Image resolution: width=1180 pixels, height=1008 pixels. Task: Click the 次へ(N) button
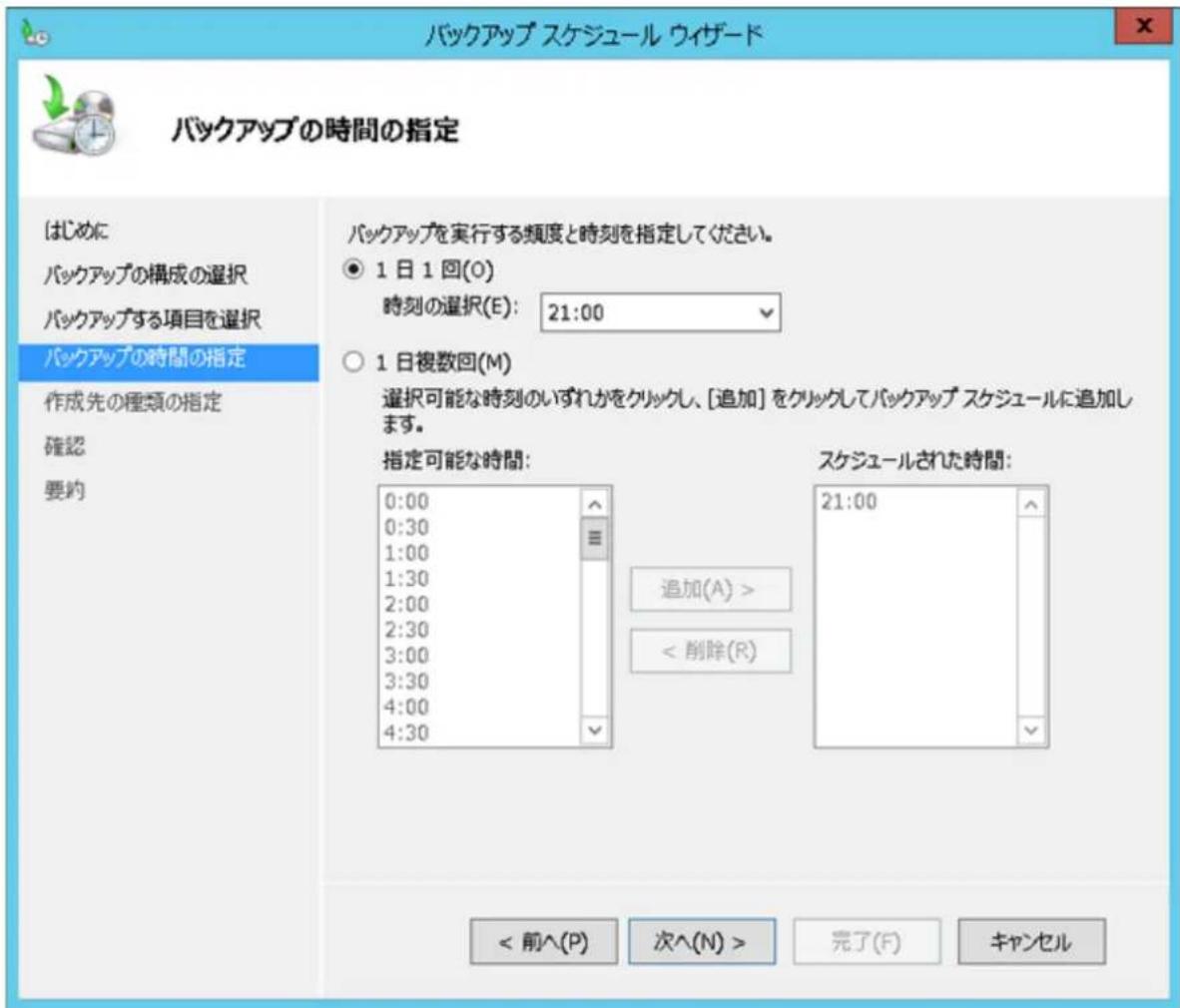coord(702,941)
